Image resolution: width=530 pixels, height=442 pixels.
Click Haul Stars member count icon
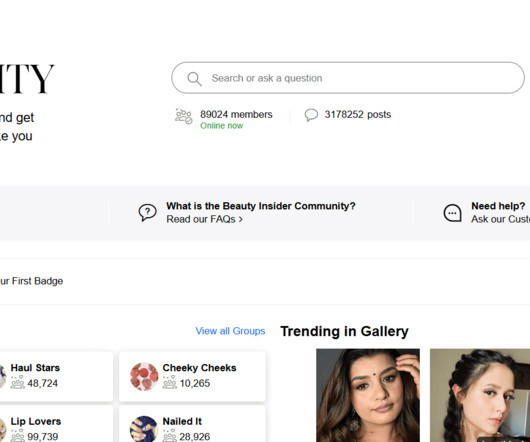coord(18,382)
